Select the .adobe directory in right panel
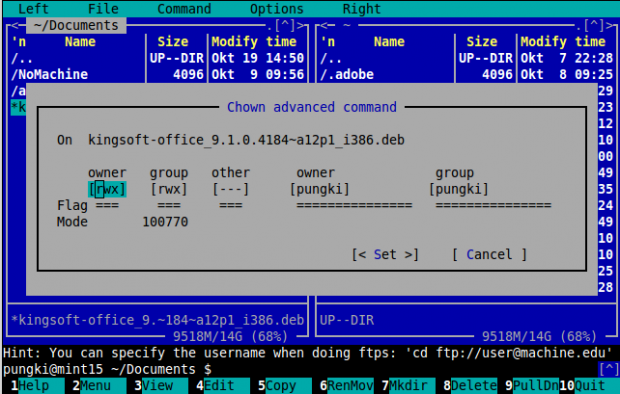620x394 pixels. [x=347, y=74]
